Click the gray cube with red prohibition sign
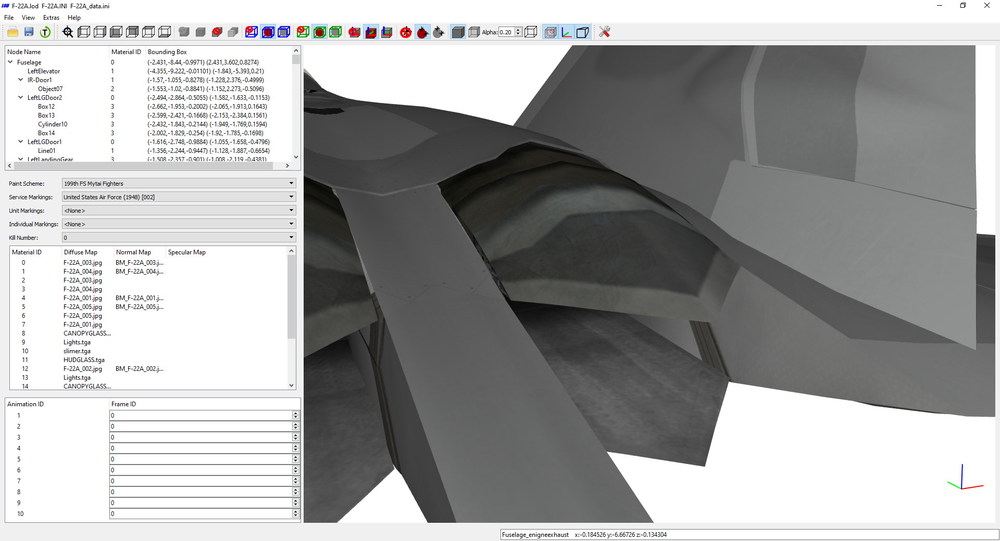Screen dimensions: 1000x541 click(217, 32)
